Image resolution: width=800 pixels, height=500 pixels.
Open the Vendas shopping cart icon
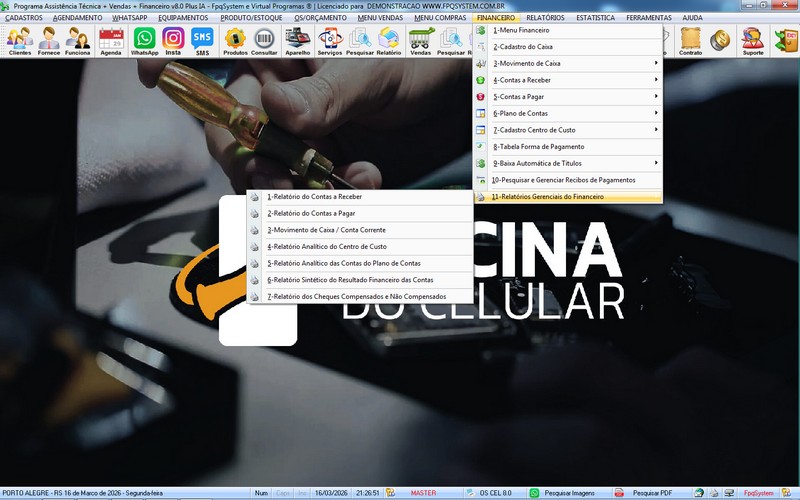421,41
